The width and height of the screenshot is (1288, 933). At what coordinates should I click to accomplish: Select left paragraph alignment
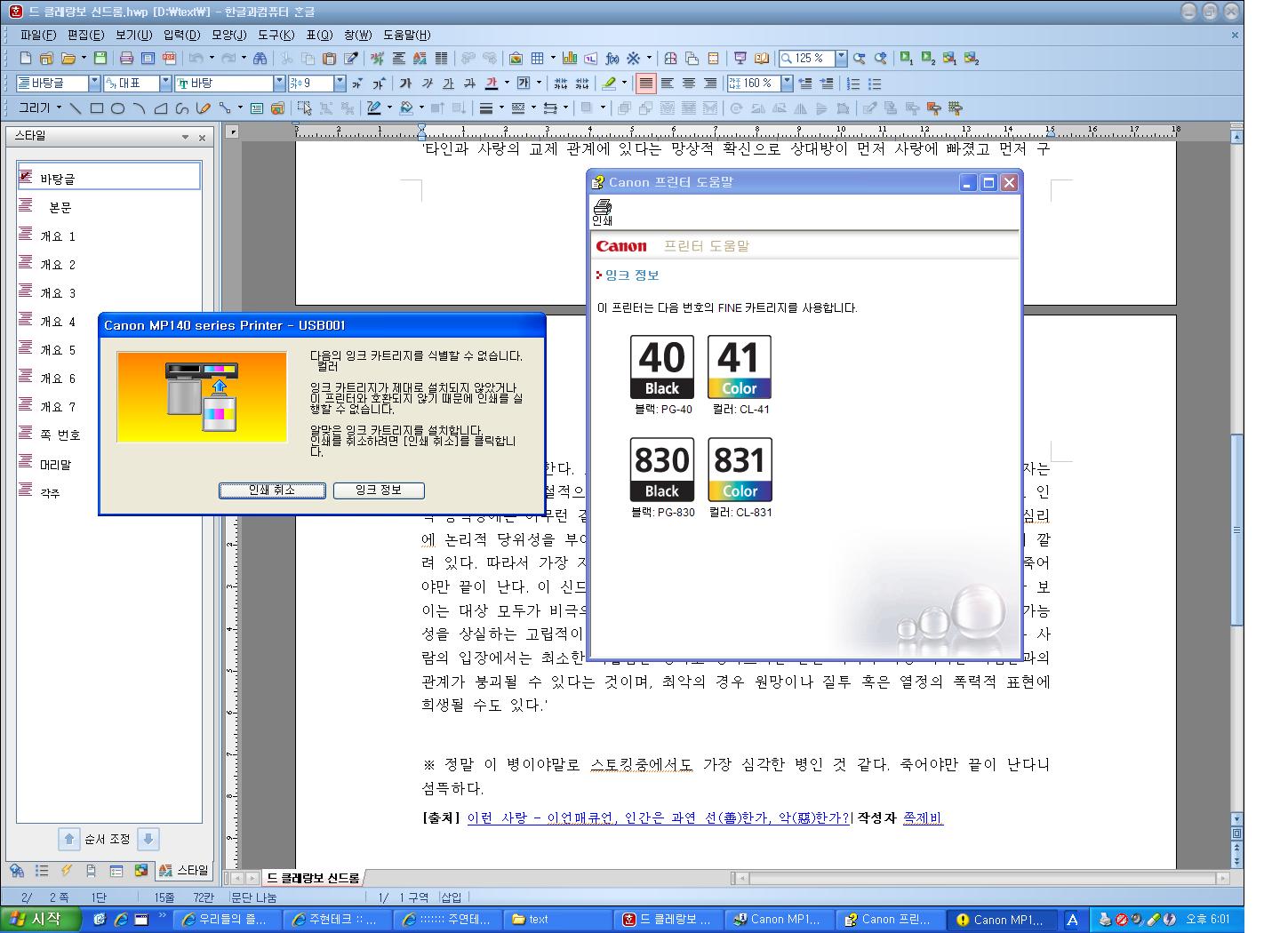(668, 84)
